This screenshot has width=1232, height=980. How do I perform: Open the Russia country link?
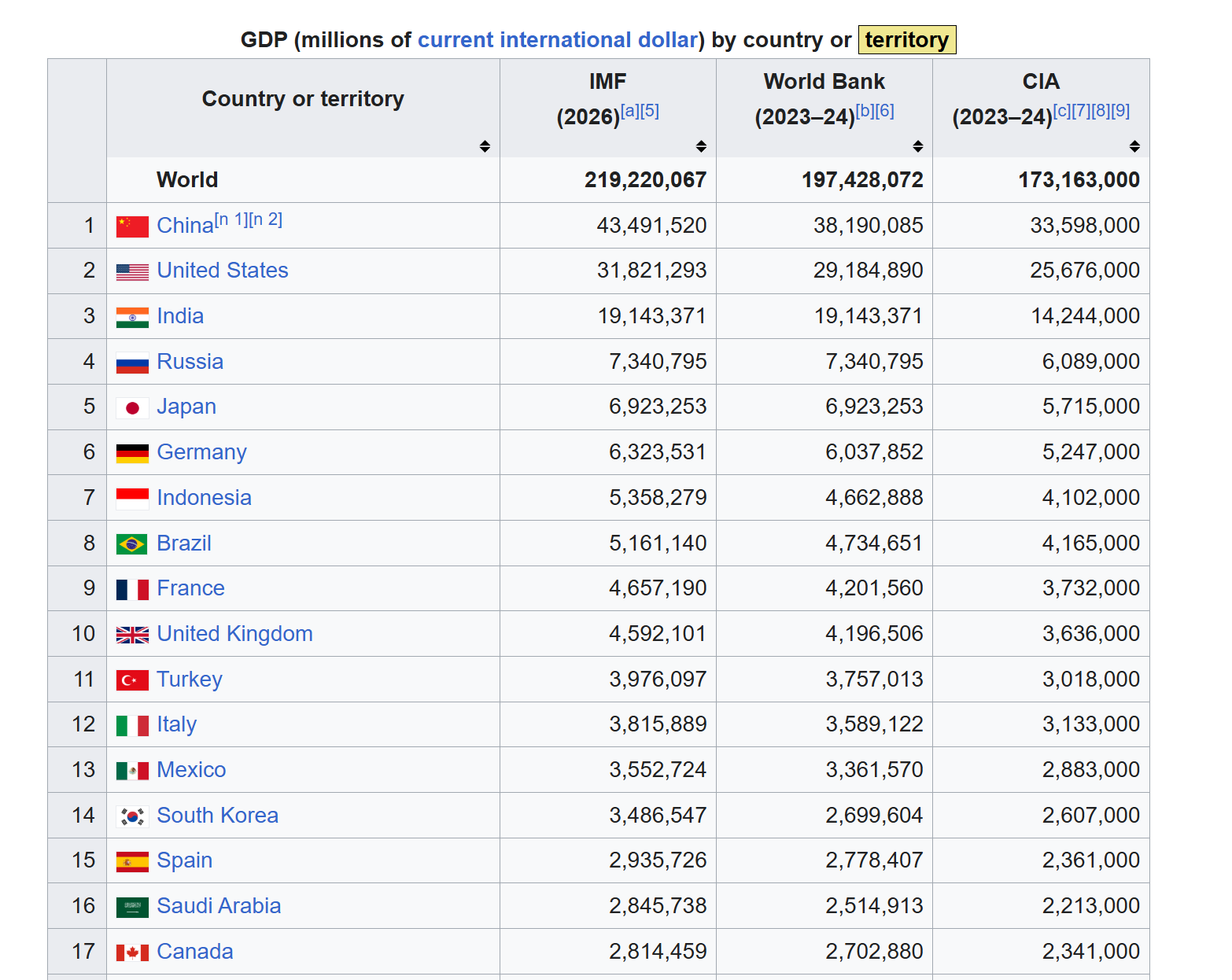click(x=190, y=362)
